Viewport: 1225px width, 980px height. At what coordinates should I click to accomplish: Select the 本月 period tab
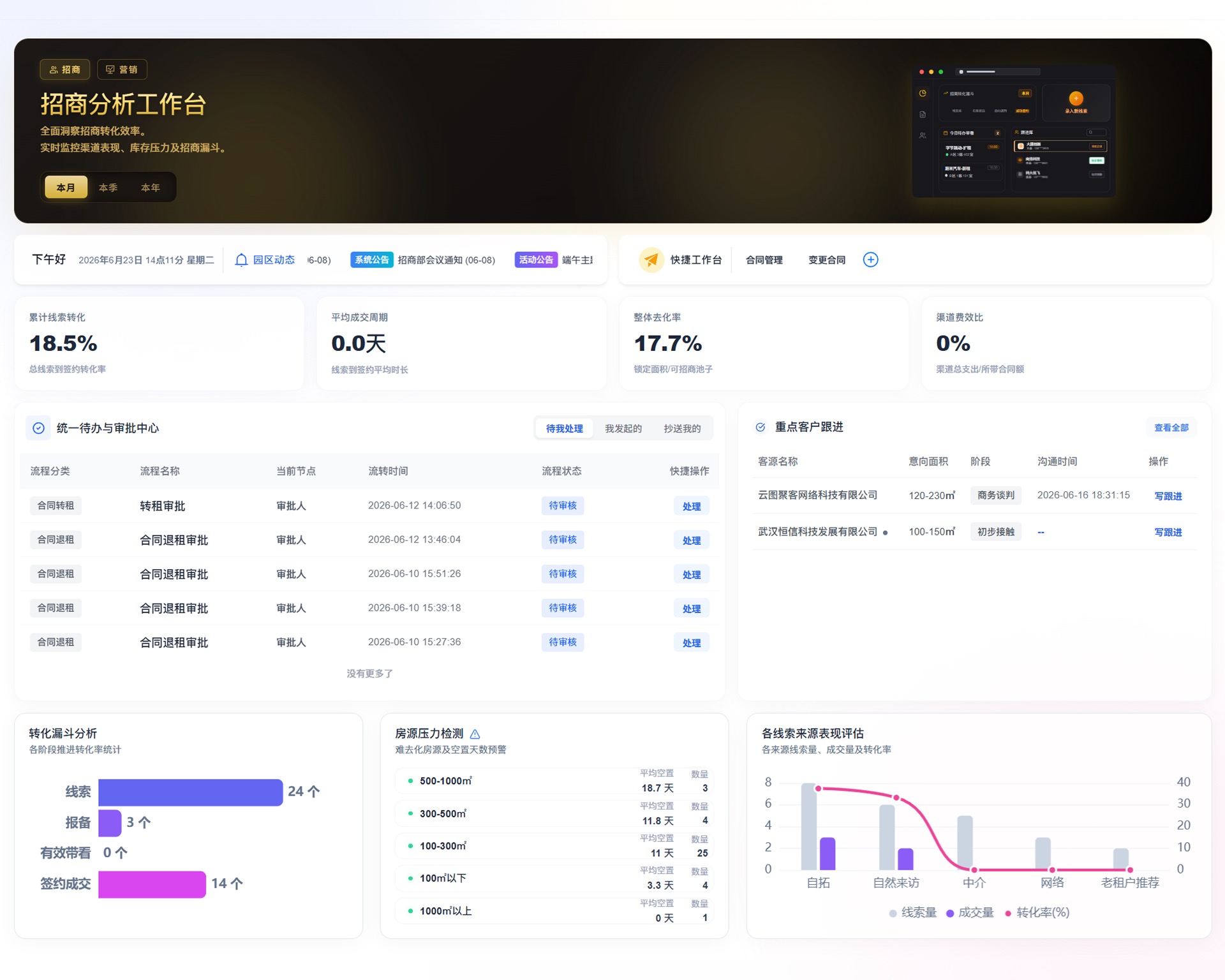(x=66, y=188)
